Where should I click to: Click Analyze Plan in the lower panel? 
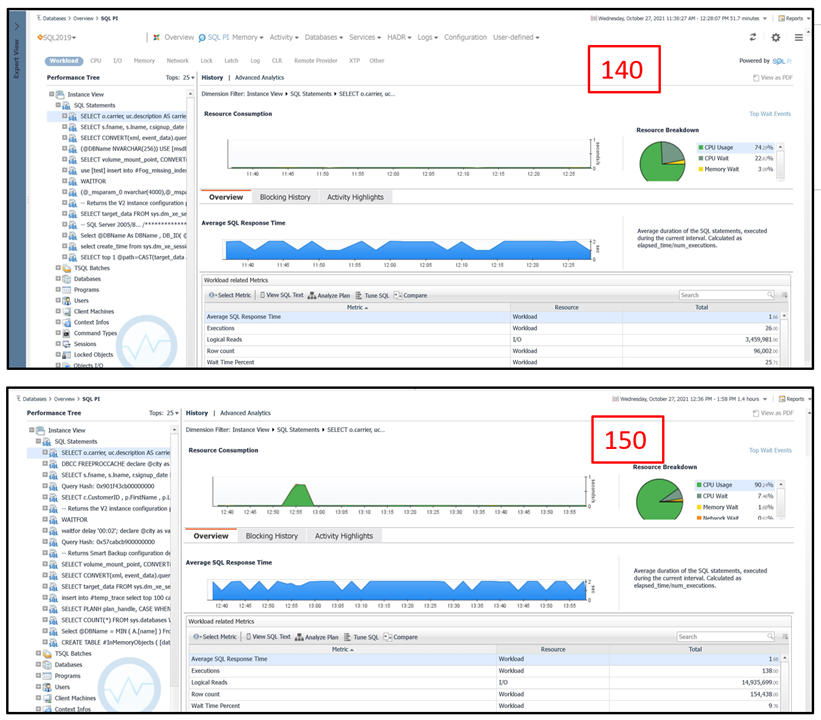tap(316, 637)
